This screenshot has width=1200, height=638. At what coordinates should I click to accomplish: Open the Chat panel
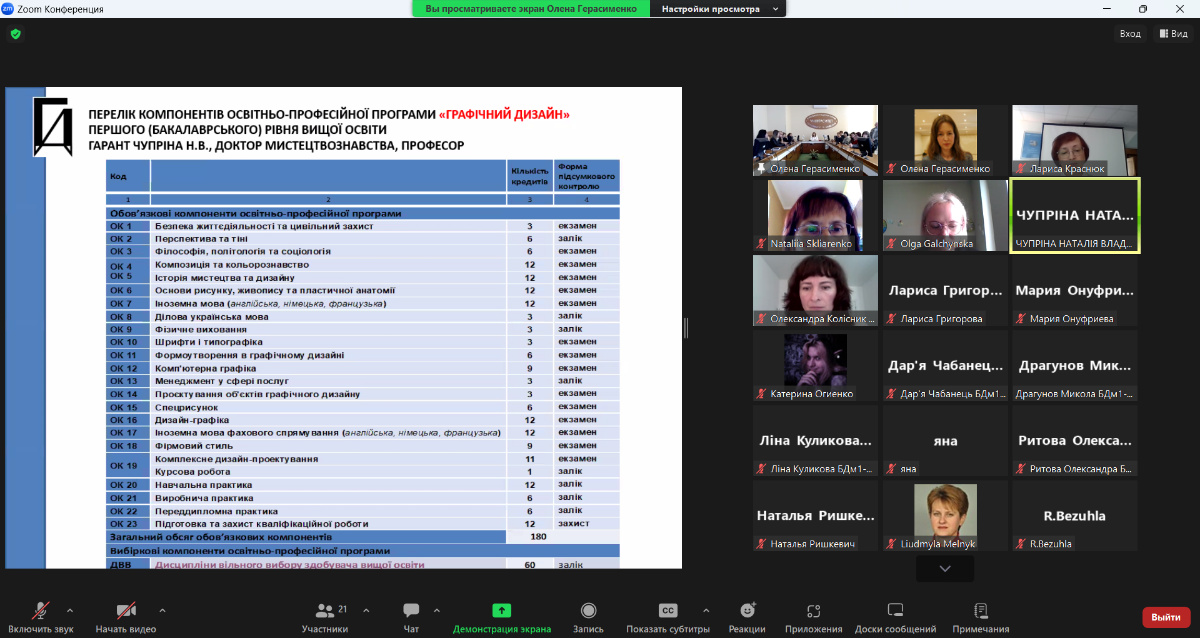[x=411, y=611]
